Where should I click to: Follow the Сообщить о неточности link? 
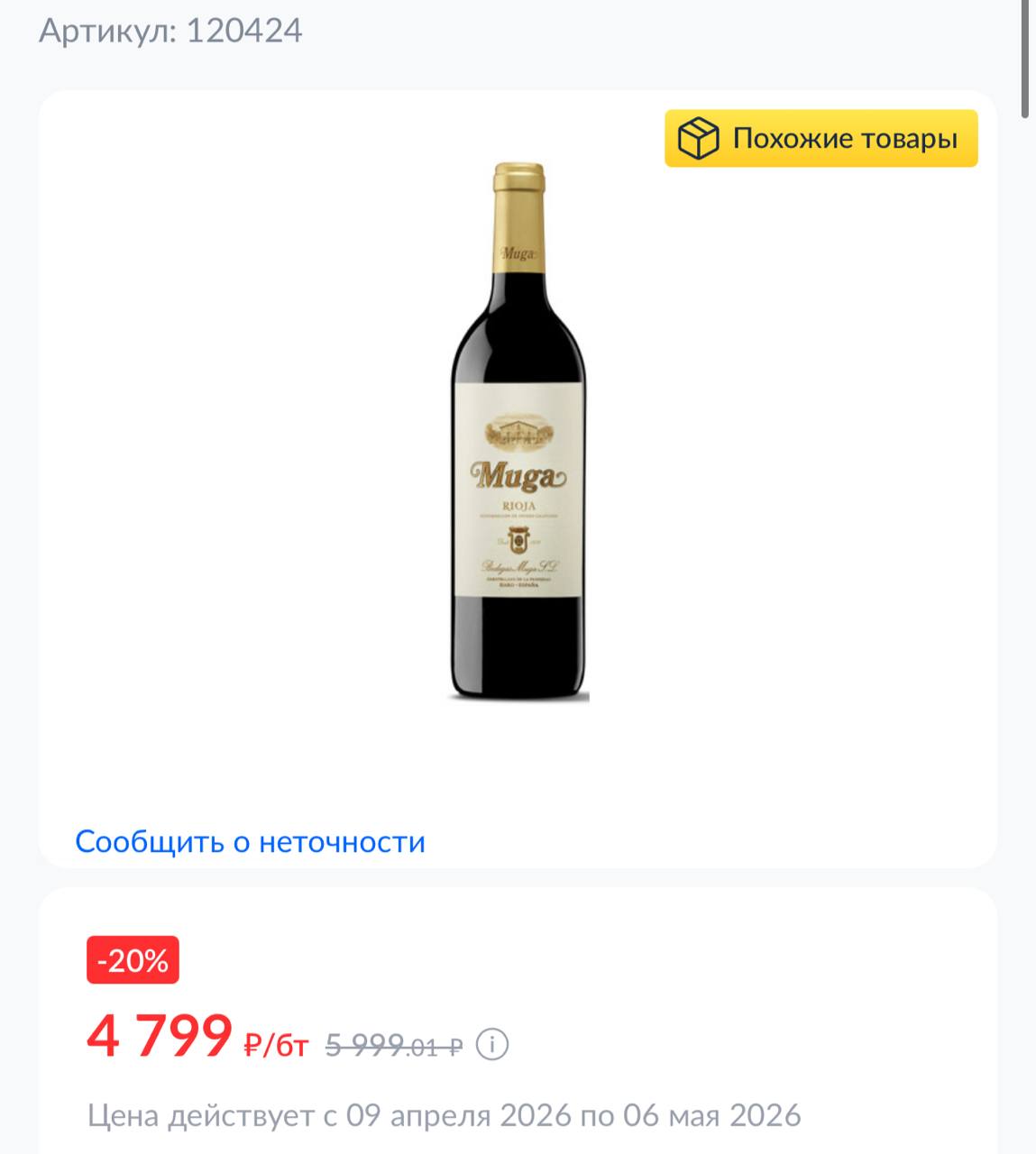pos(250,841)
